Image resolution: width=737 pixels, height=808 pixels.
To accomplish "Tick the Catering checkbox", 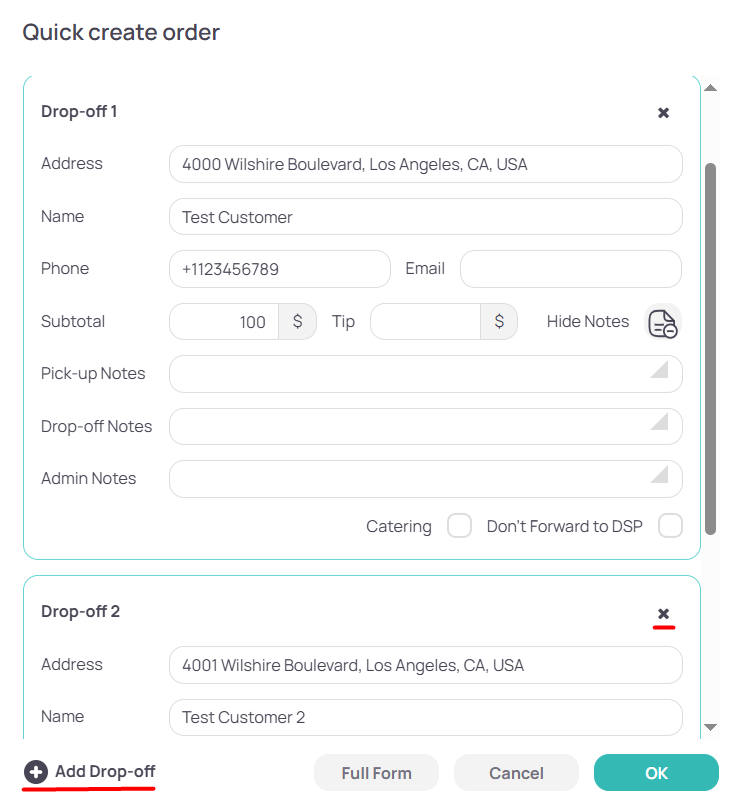I will [459, 526].
